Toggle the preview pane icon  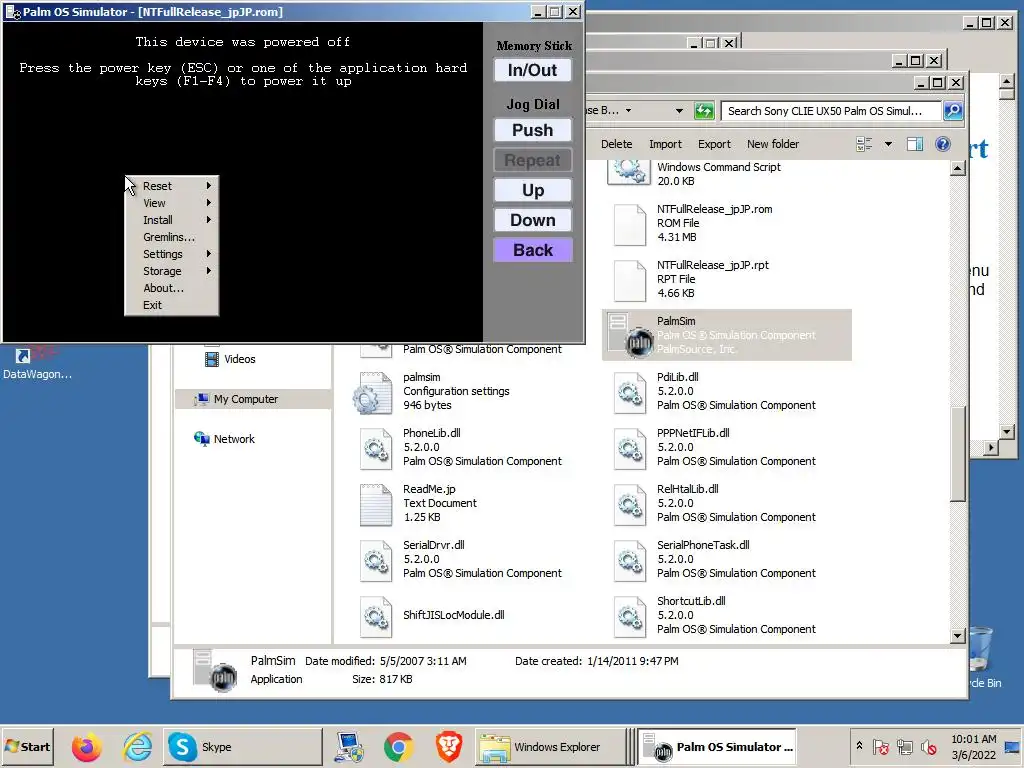point(915,144)
